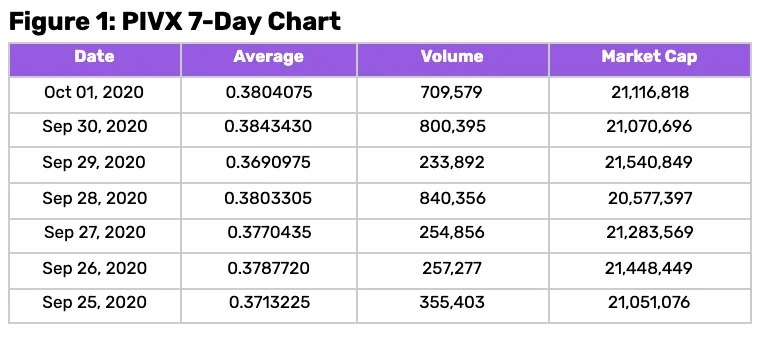Select the Oct 01, 2020 date cell
774x360 pixels.
coord(94,92)
